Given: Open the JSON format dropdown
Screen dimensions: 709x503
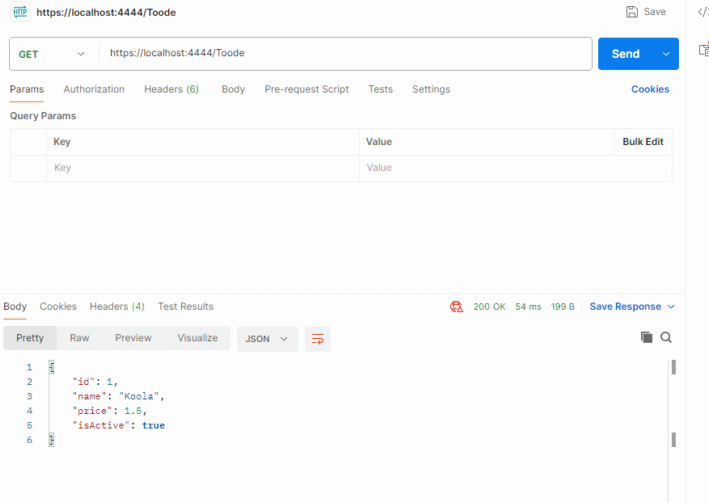Looking at the screenshot, I should [x=266, y=339].
